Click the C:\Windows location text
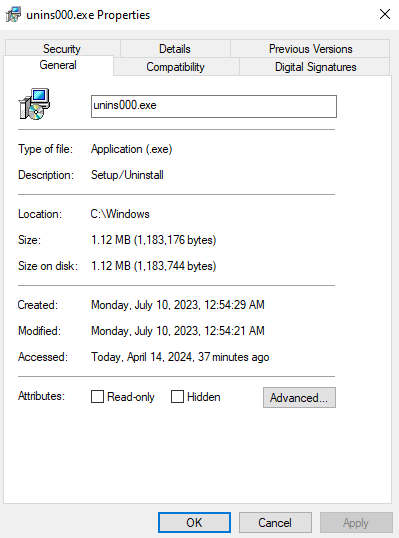The width and height of the screenshot is (399, 538). click(x=120, y=214)
